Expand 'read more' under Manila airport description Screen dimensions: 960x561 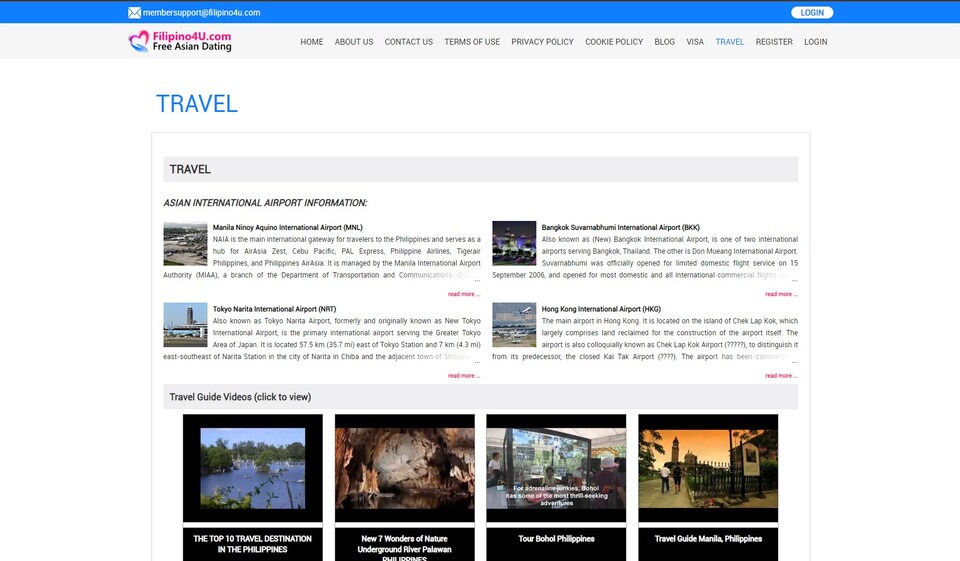click(x=464, y=294)
